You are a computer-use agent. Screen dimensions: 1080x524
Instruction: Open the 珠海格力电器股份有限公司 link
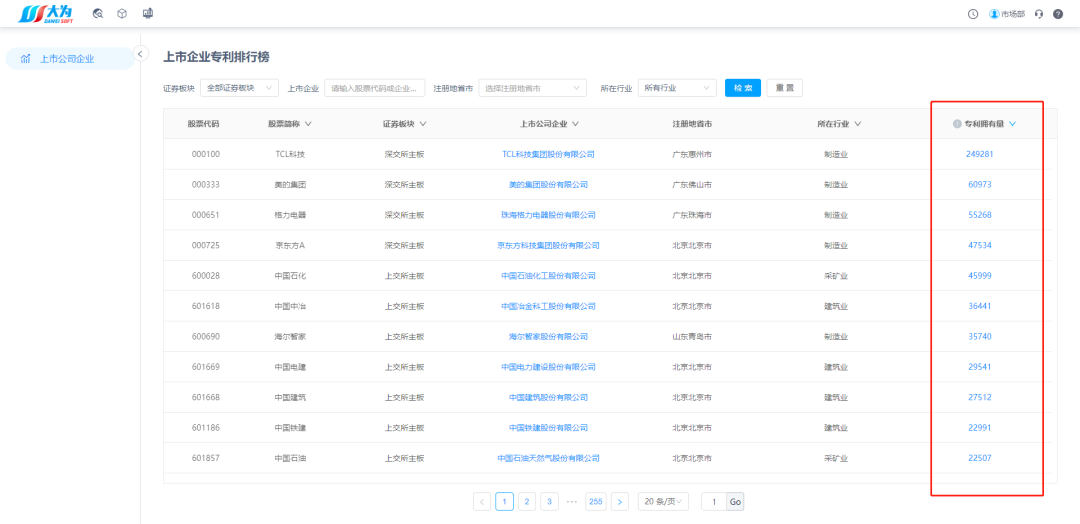[548, 215]
